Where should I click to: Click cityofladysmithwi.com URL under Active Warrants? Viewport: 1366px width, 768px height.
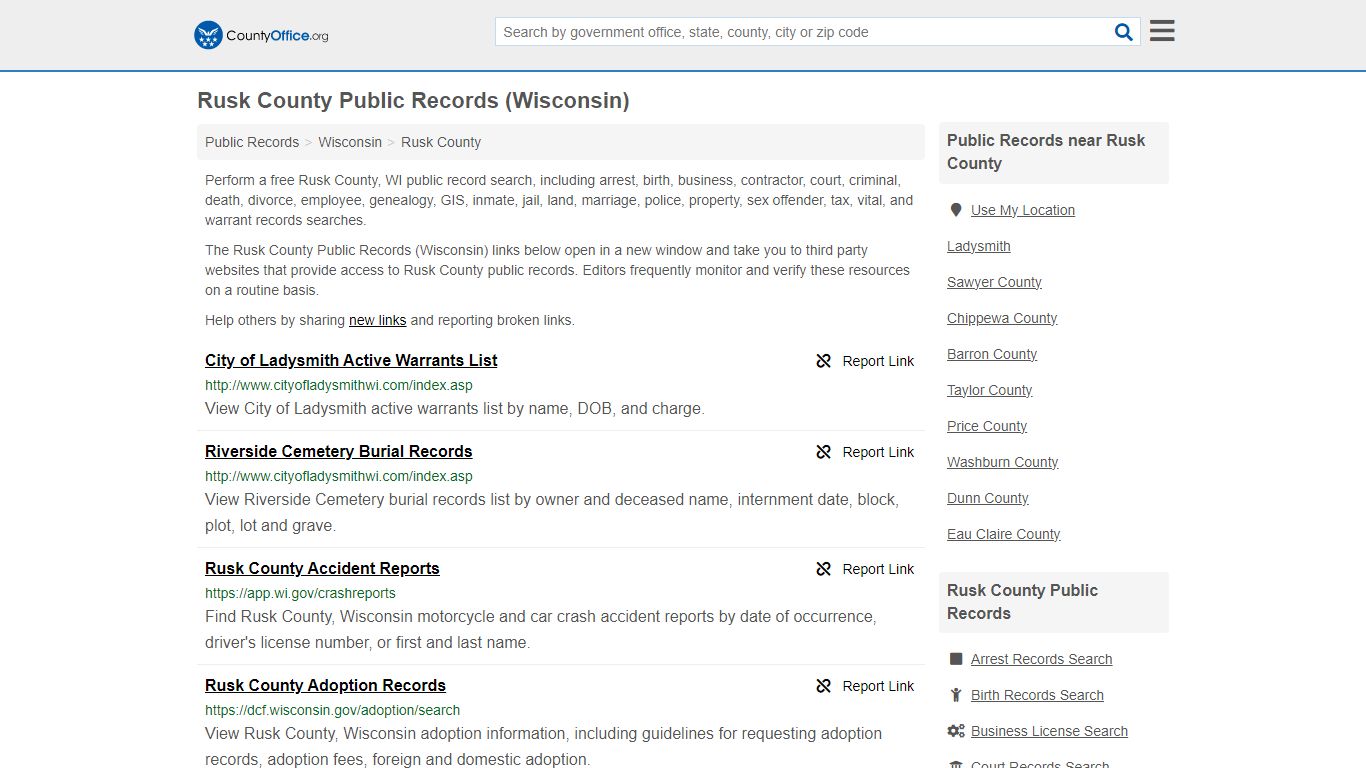pyautogui.click(x=339, y=385)
